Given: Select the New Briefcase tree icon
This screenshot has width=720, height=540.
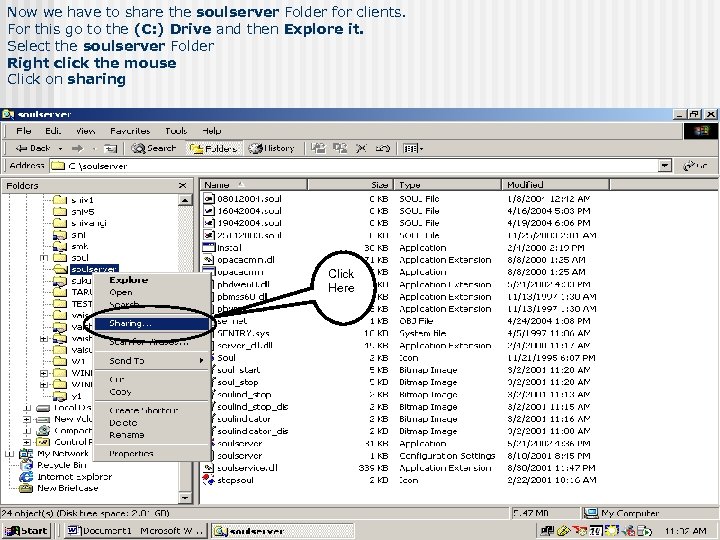Looking at the screenshot, I should point(26,488).
